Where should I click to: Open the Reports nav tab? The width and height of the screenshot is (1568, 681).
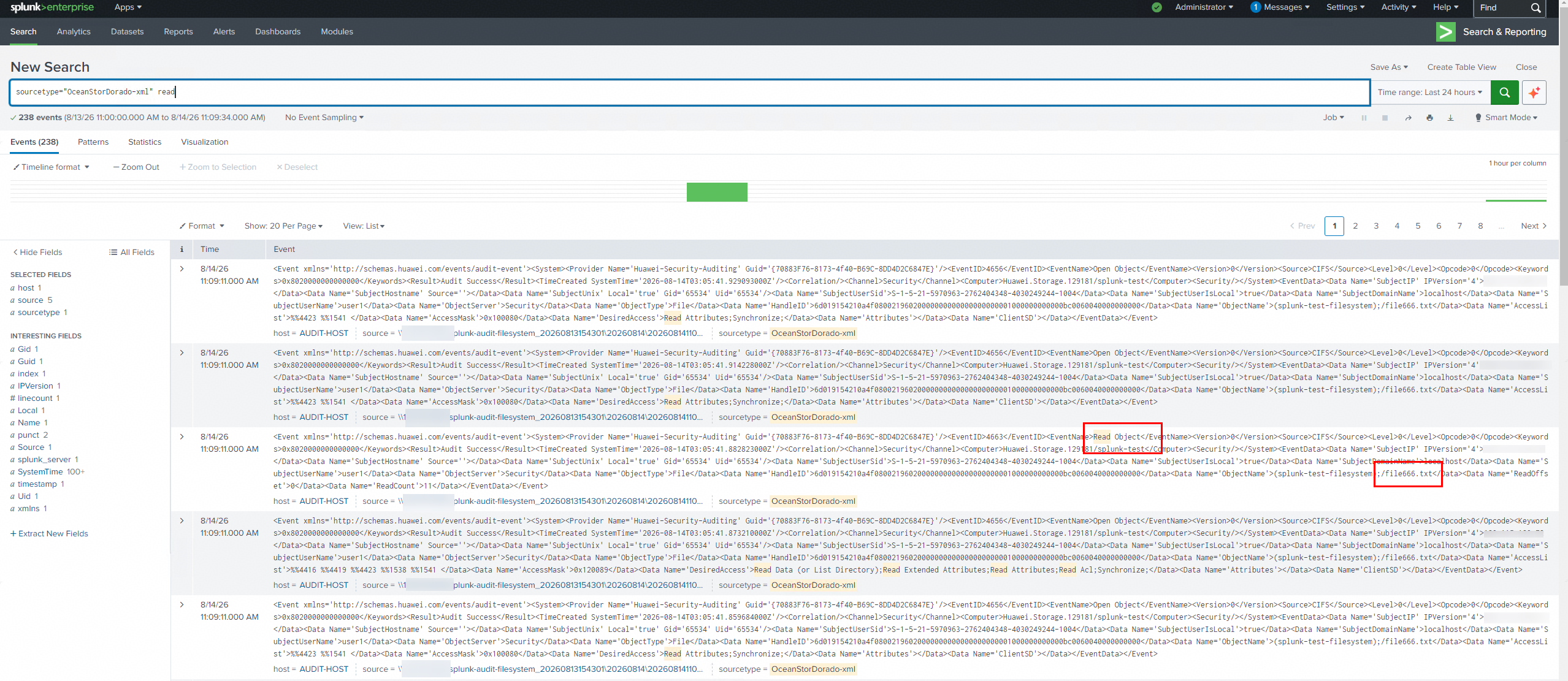coord(178,32)
